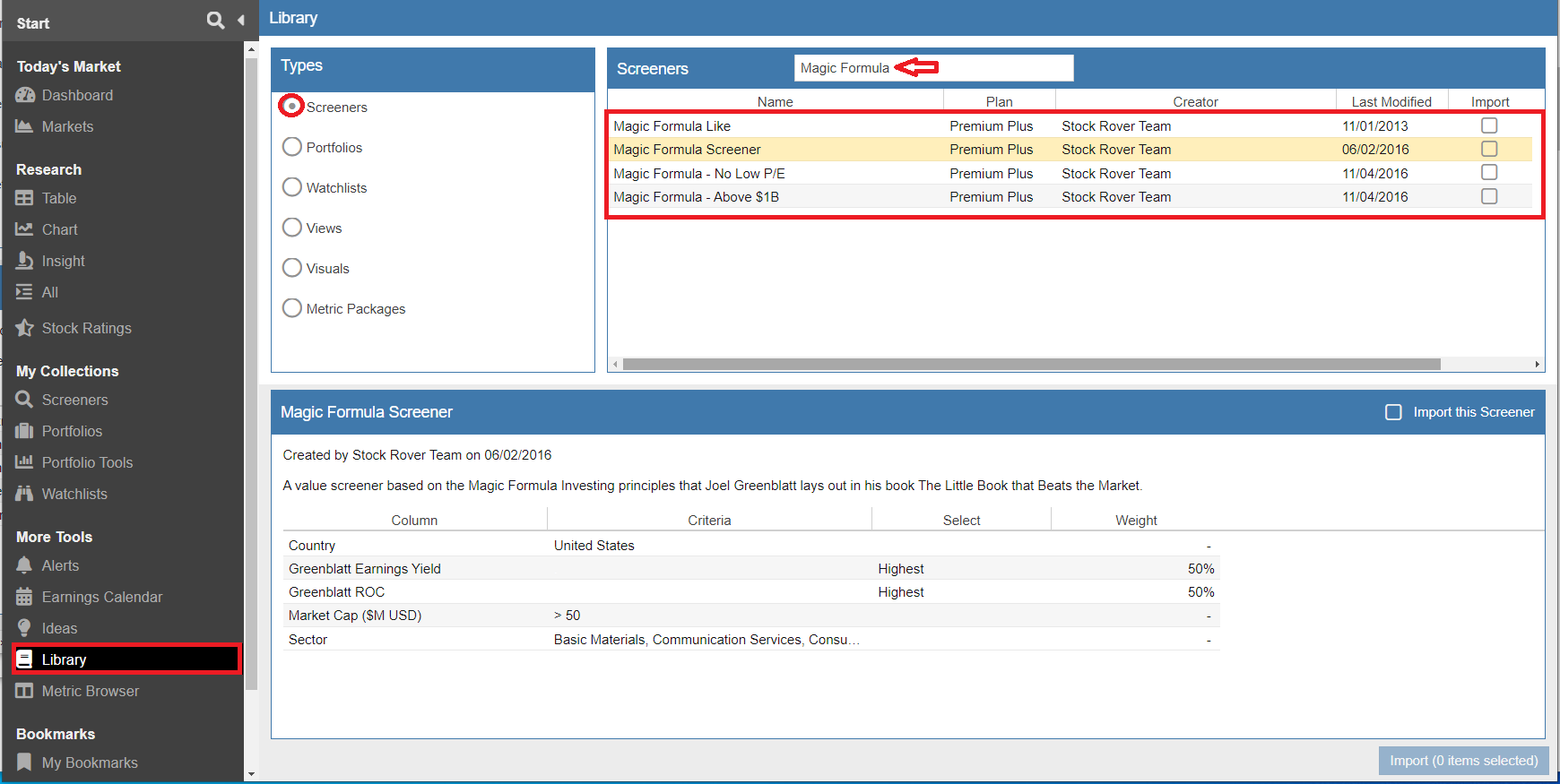
Task: Select the Metric Packages radio button
Action: coord(291,307)
